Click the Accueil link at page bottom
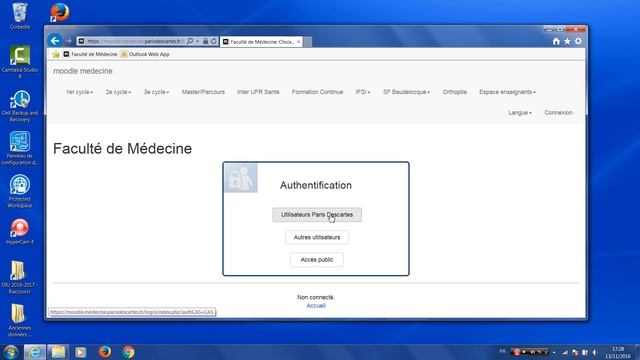Viewport: 640px width, 360px height. tap(316, 306)
